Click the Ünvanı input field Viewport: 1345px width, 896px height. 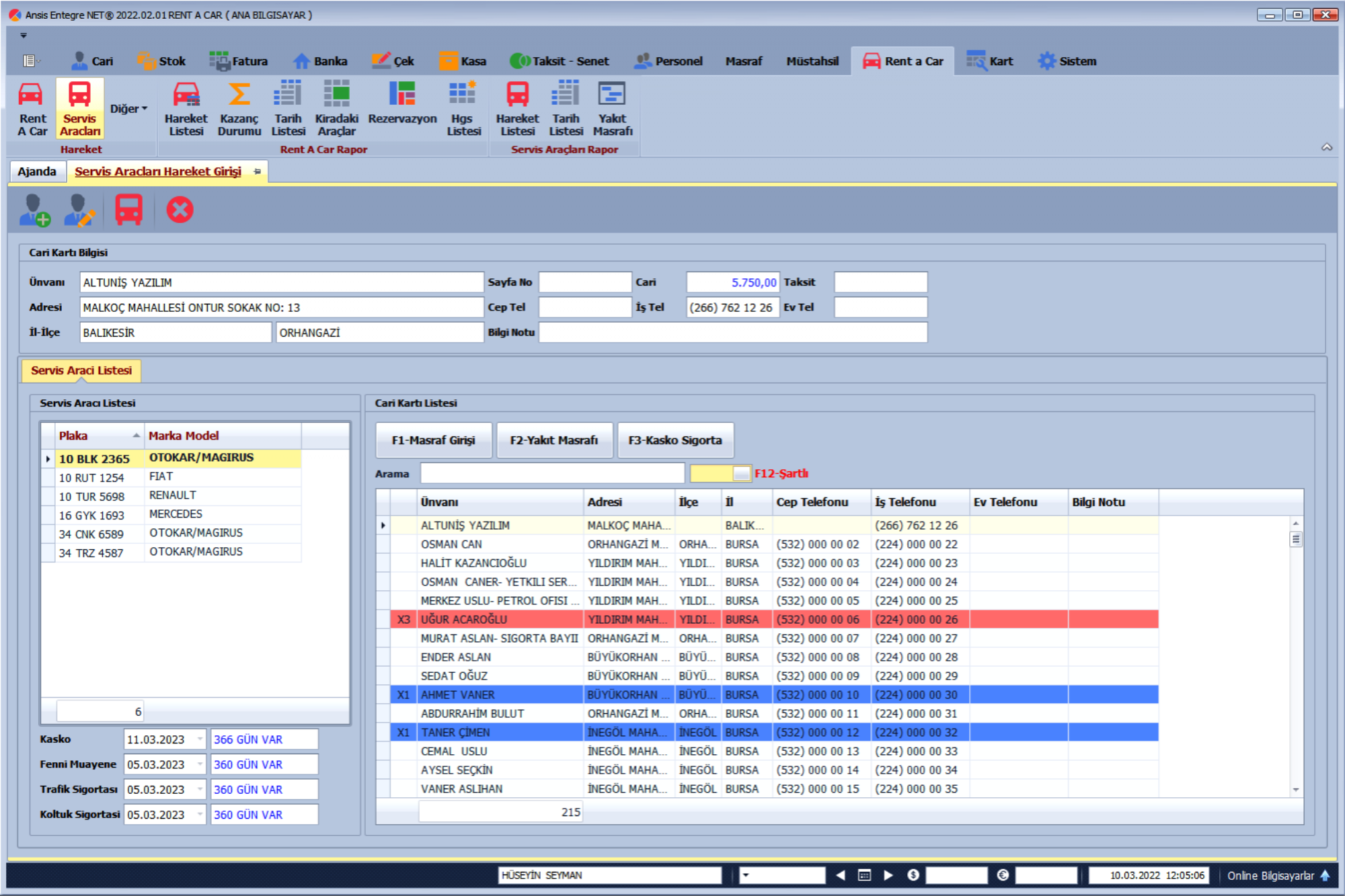(x=281, y=282)
